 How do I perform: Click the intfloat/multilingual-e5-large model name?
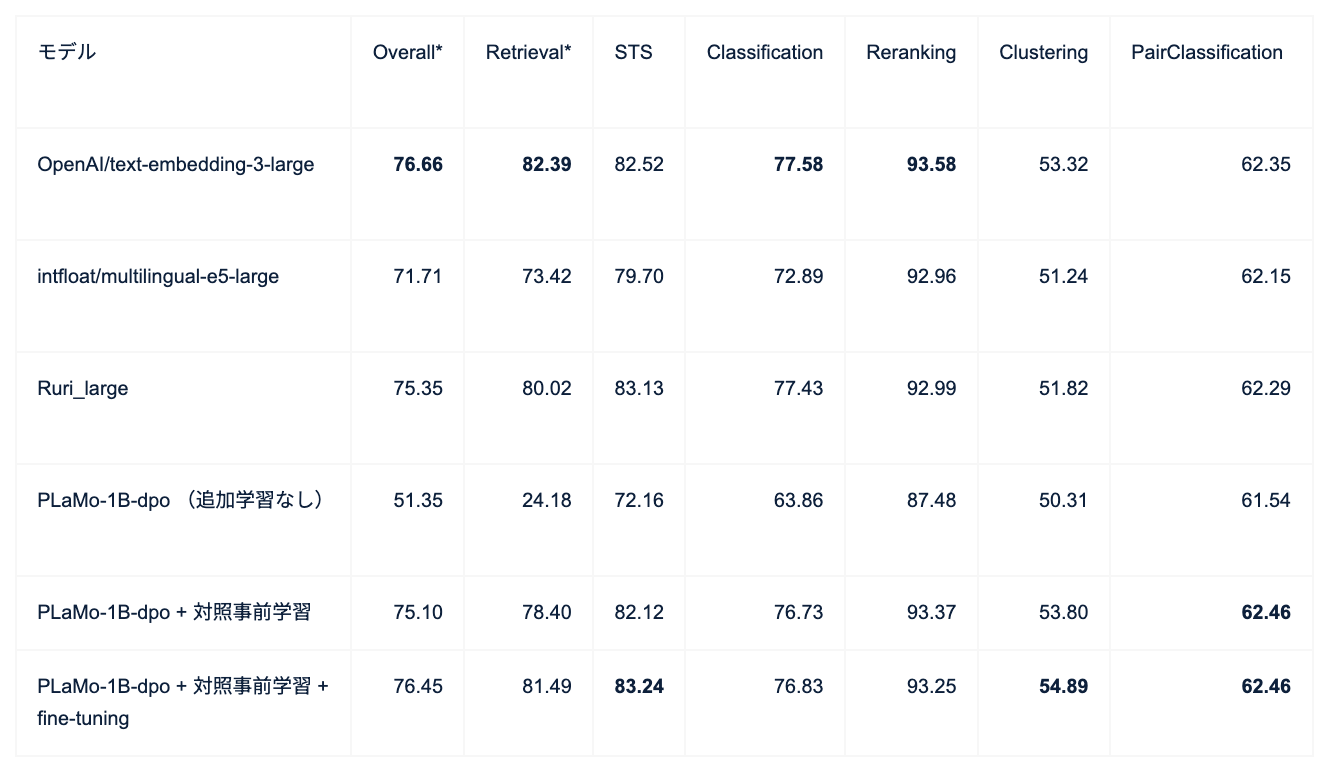pyautogui.click(x=158, y=276)
